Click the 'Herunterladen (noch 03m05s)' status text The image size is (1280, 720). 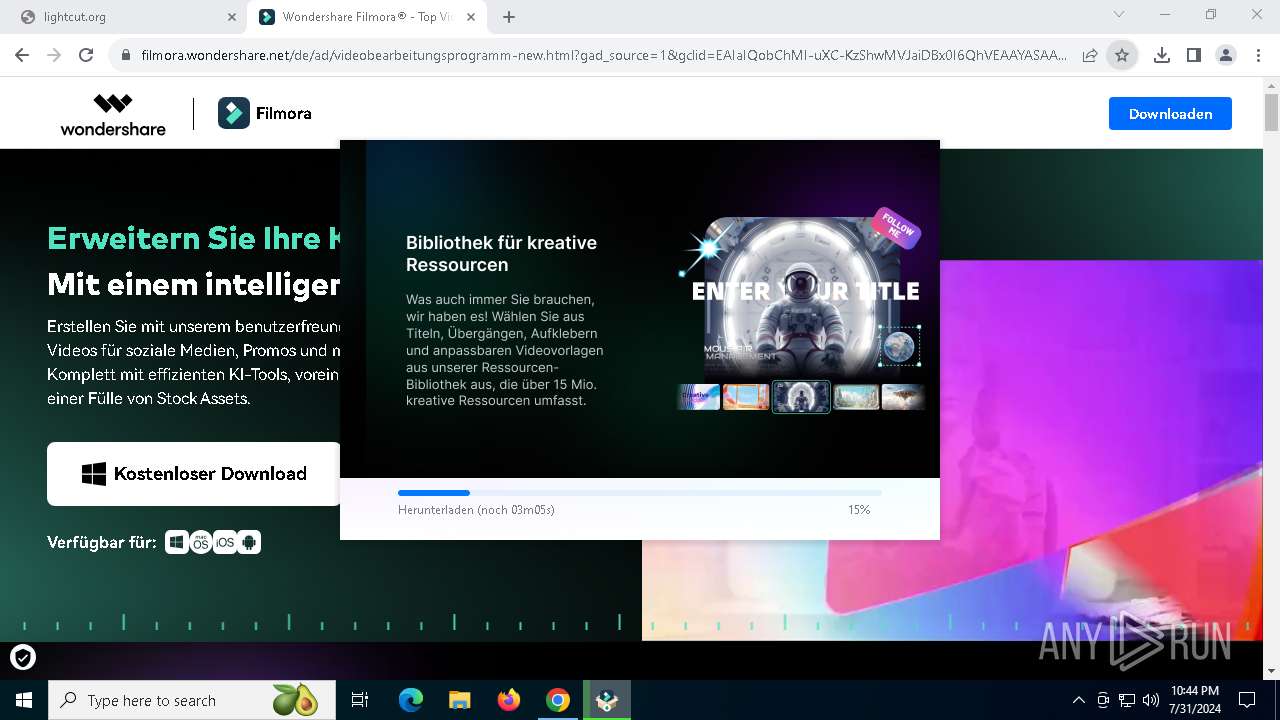476,510
